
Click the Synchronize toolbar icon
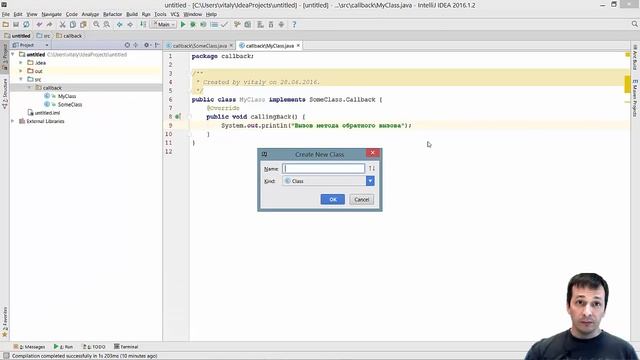coord(26,25)
